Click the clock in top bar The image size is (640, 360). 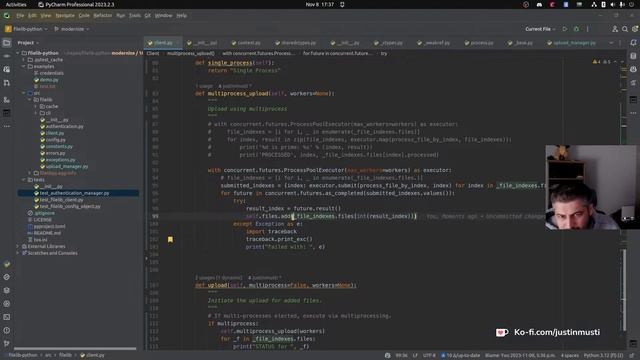tap(320, 4)
